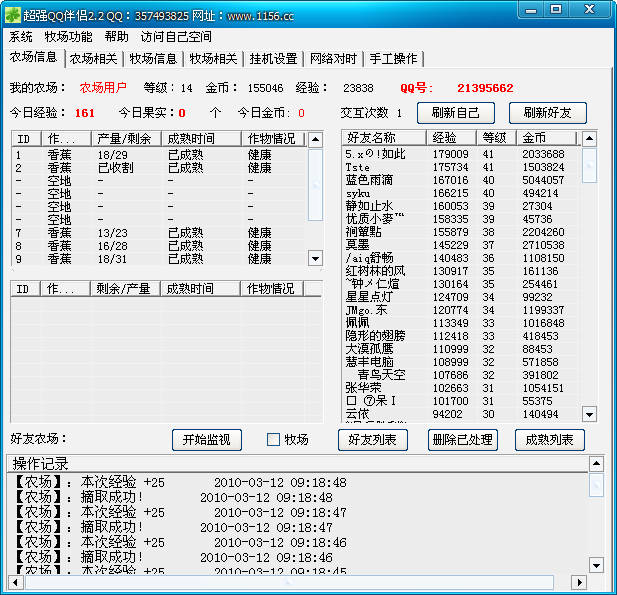Image resolution: width=617 pixels, height=595 pixels.
Task: Switch to the 挂机设置 tab
Action: tap(273, 58)
